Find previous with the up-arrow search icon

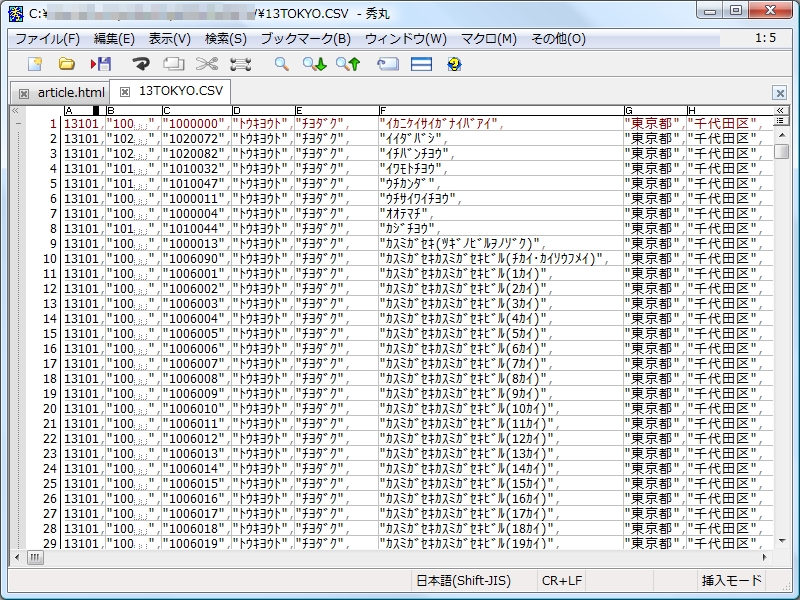pos(345,63)
